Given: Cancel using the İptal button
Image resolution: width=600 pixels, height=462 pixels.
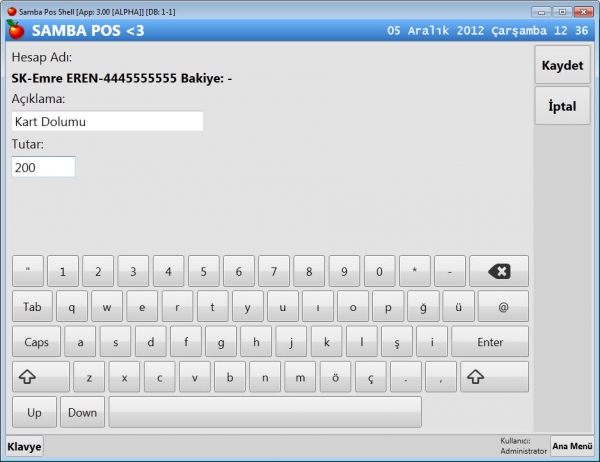Looking at the screenshot, I should (x=562, y=106).
